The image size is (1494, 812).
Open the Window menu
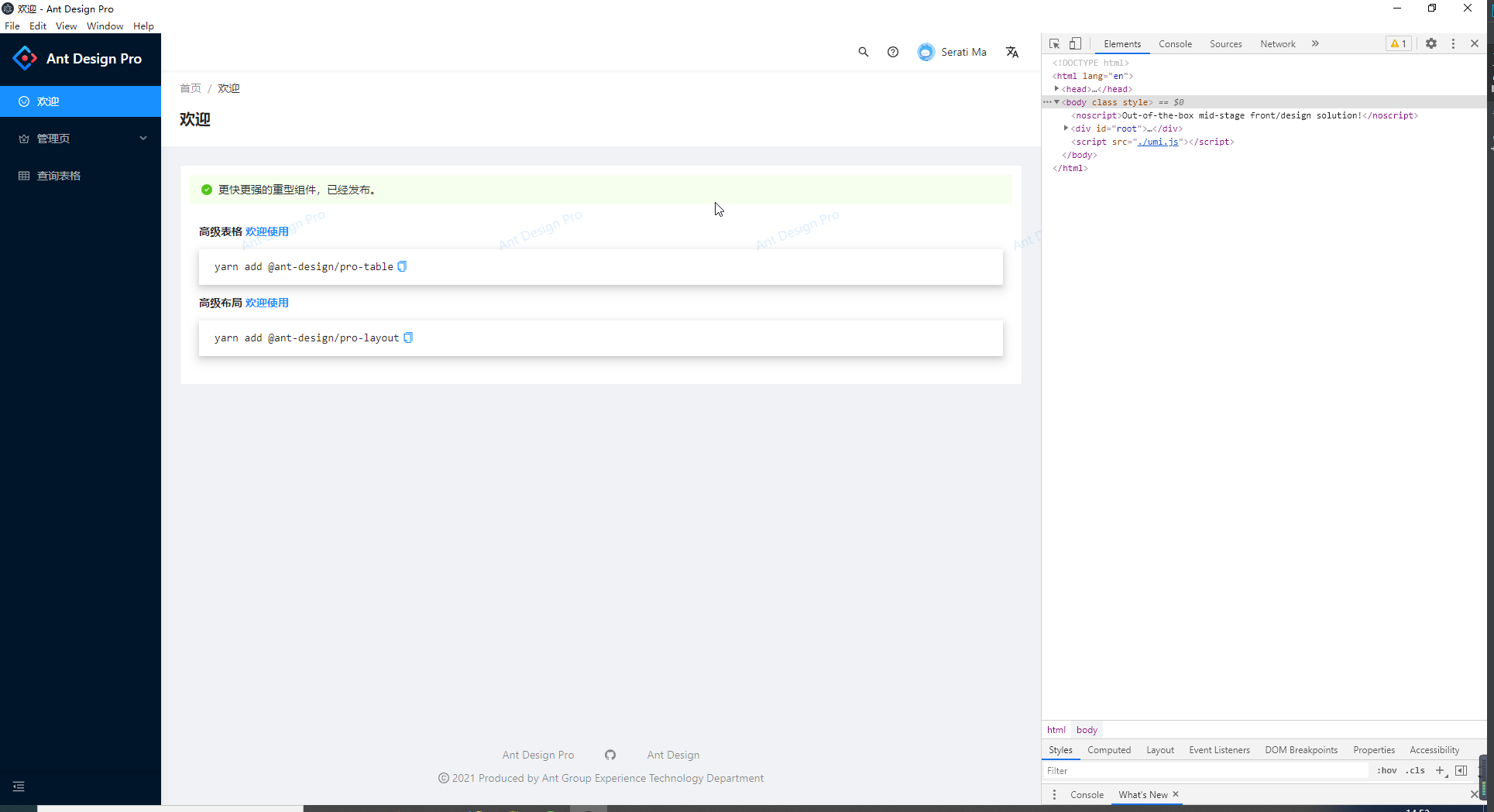pos(105,26)
